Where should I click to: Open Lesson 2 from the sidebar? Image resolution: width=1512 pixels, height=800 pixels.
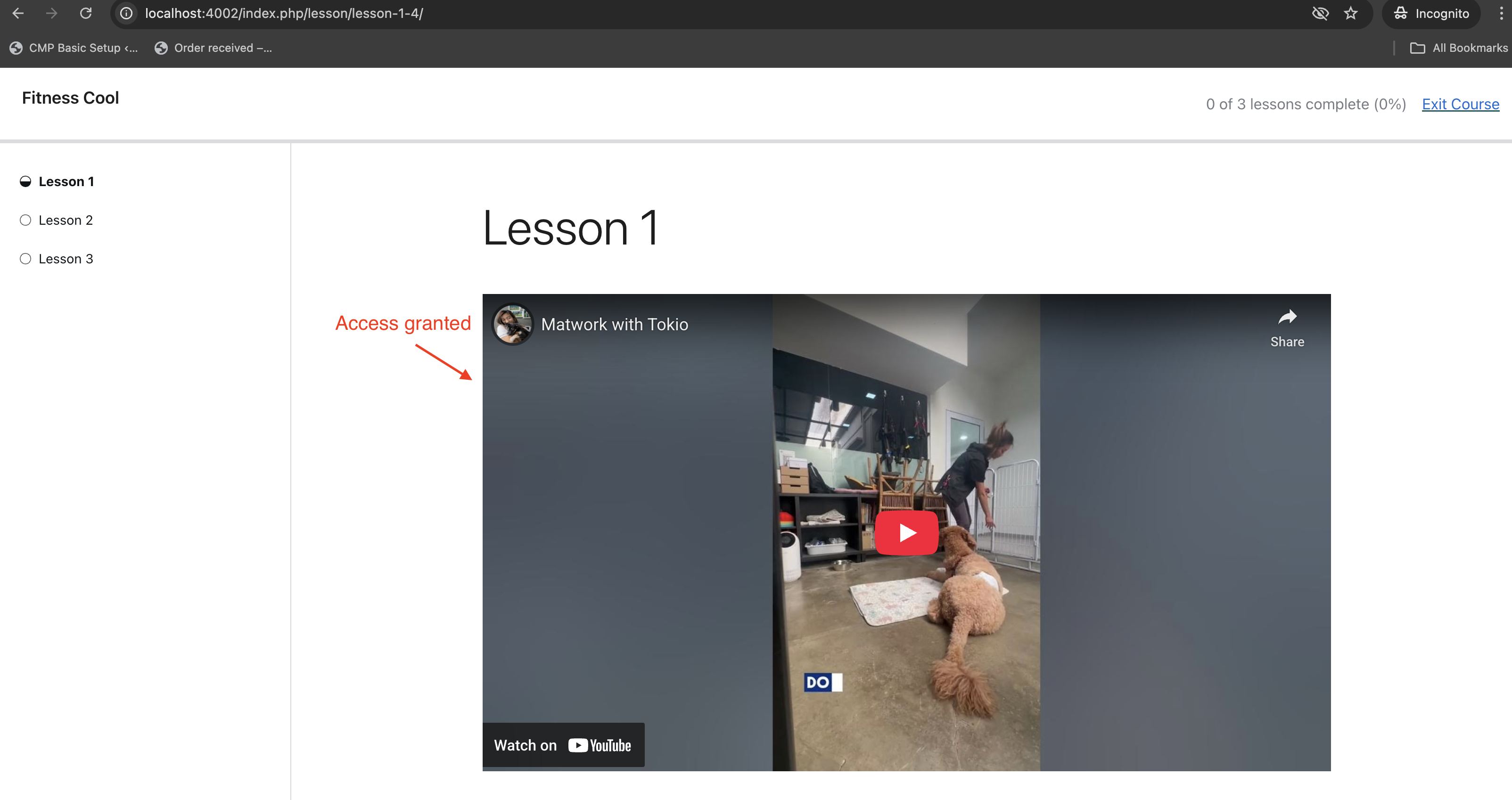[66, 220]
